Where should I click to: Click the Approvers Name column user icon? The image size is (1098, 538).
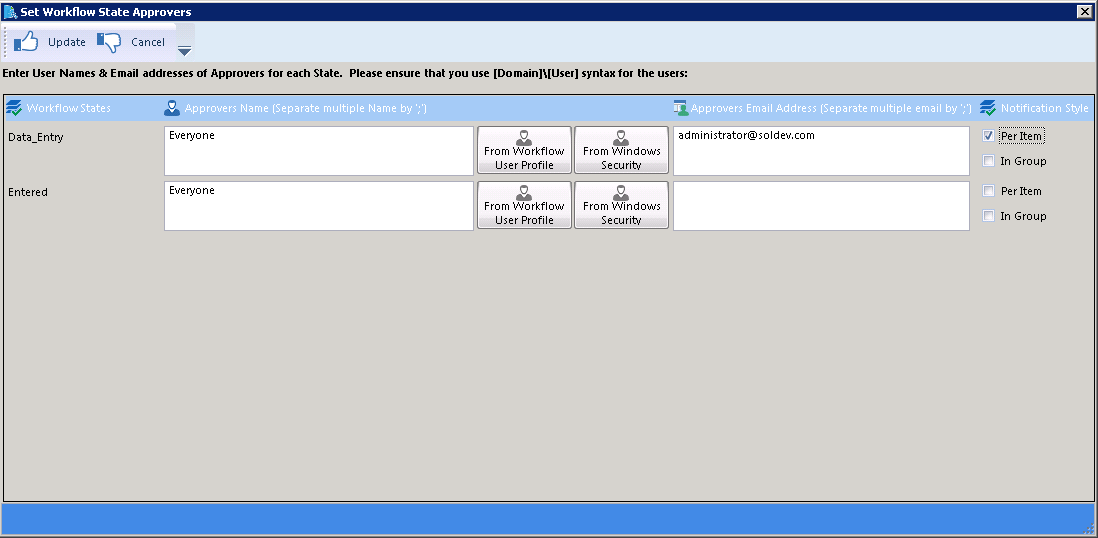click(172, 108)
